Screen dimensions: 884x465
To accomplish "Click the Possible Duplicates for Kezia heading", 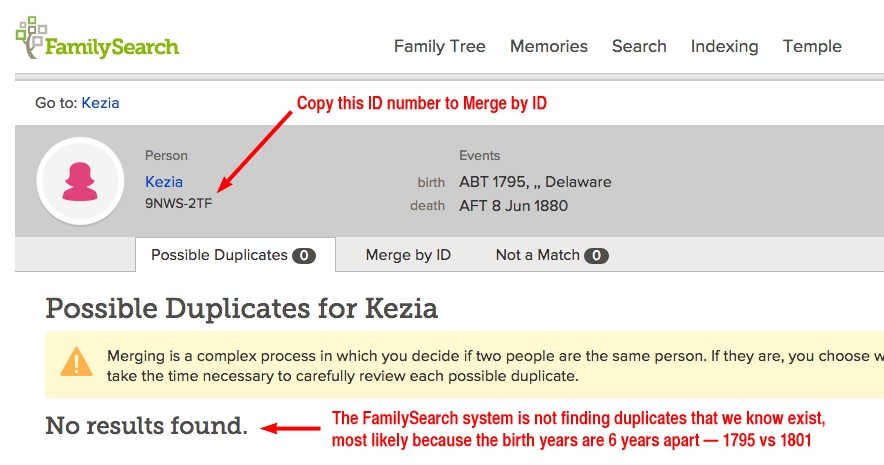I will [x=241, y=309].
